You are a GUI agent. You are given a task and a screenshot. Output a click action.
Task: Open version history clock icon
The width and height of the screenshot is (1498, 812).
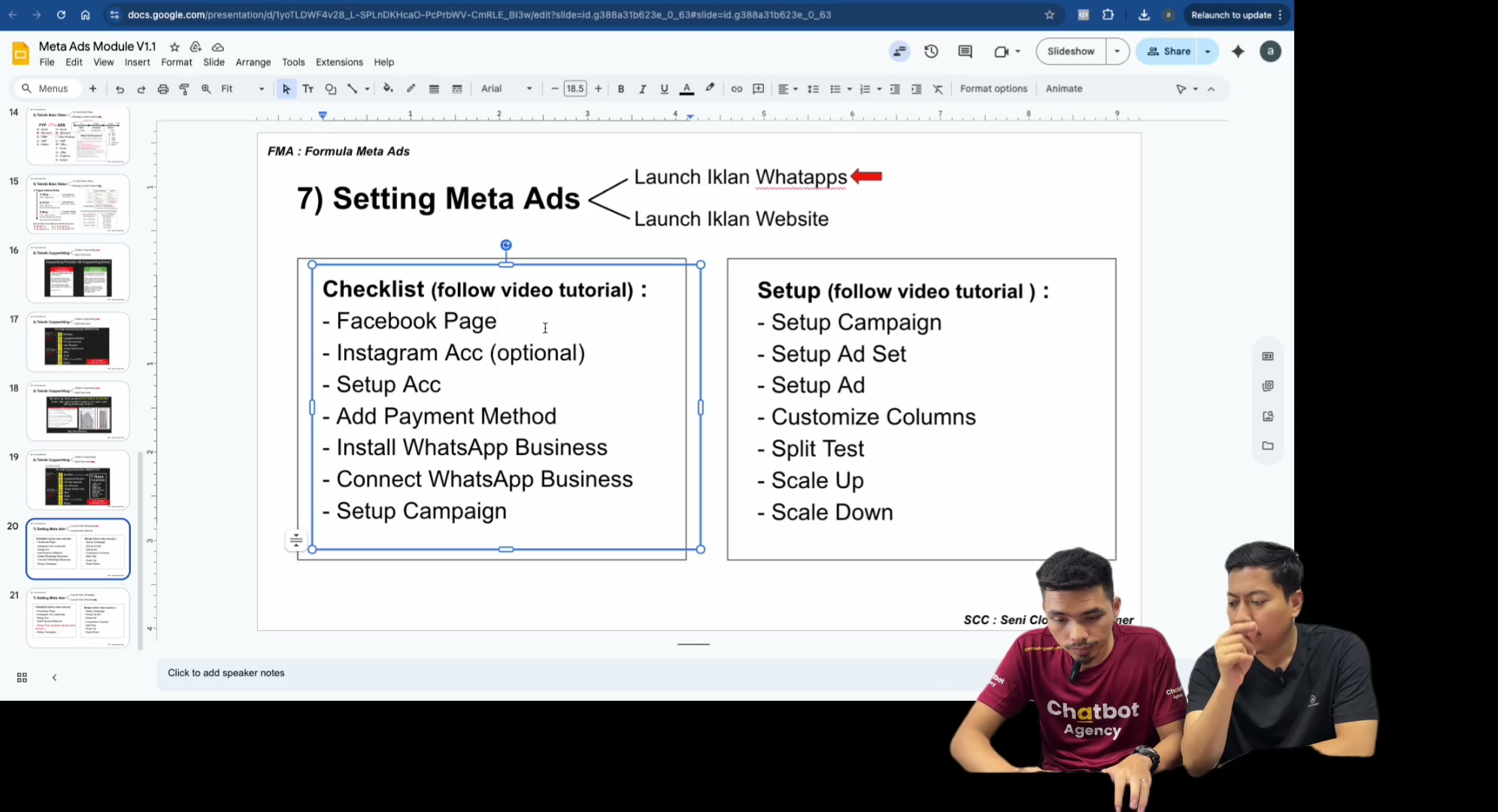(x=931, y=51)
